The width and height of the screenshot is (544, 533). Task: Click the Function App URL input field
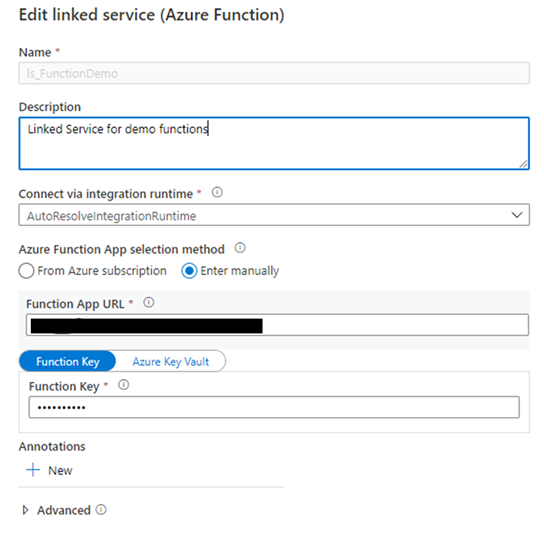[277, 325]
